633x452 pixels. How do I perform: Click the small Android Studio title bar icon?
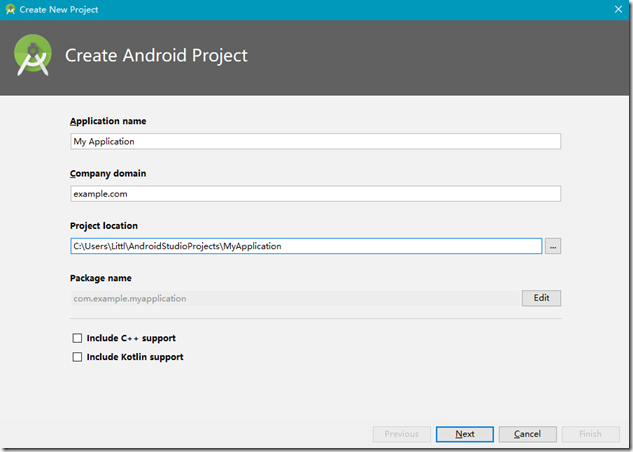pyautogui.click(x=10, y=9)
